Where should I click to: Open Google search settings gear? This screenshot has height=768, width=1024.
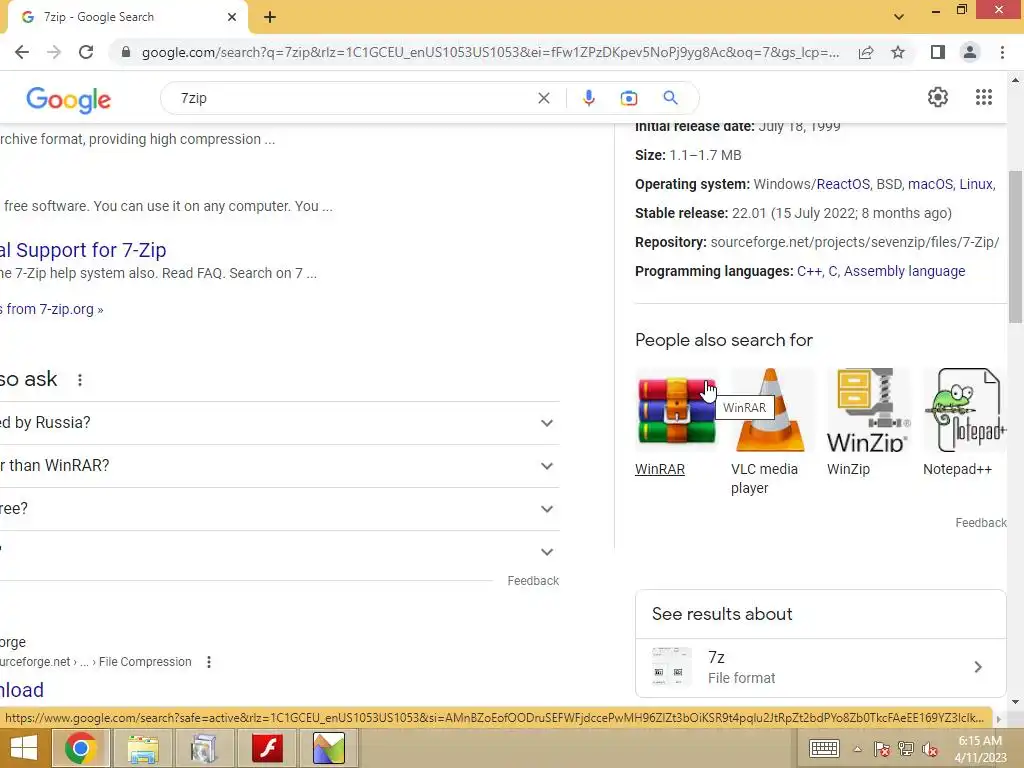938,97
